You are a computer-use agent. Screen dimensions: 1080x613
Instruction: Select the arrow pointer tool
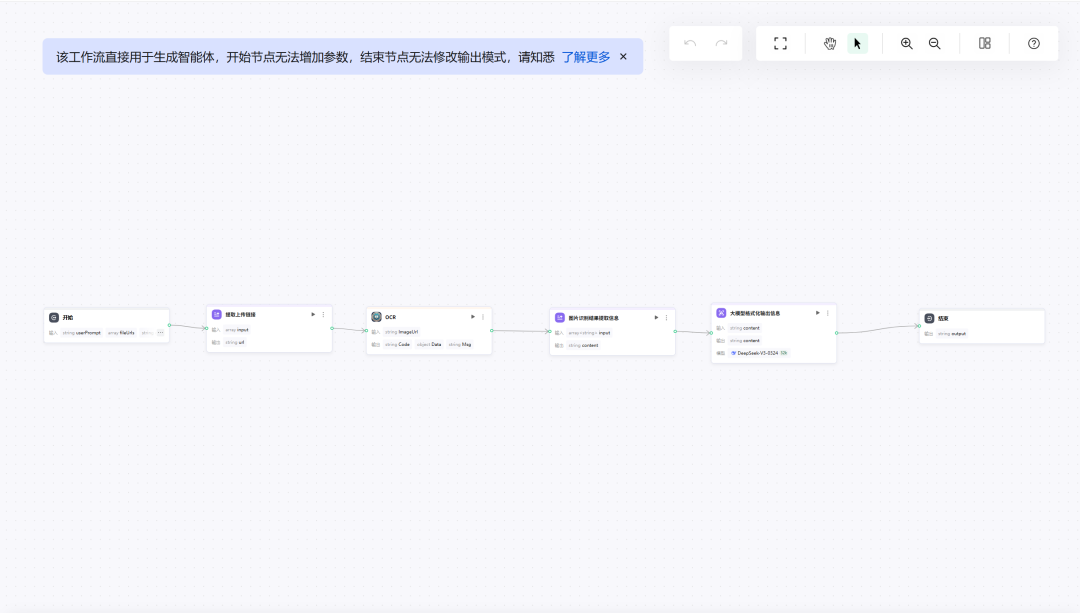click(x=857, y=43)
